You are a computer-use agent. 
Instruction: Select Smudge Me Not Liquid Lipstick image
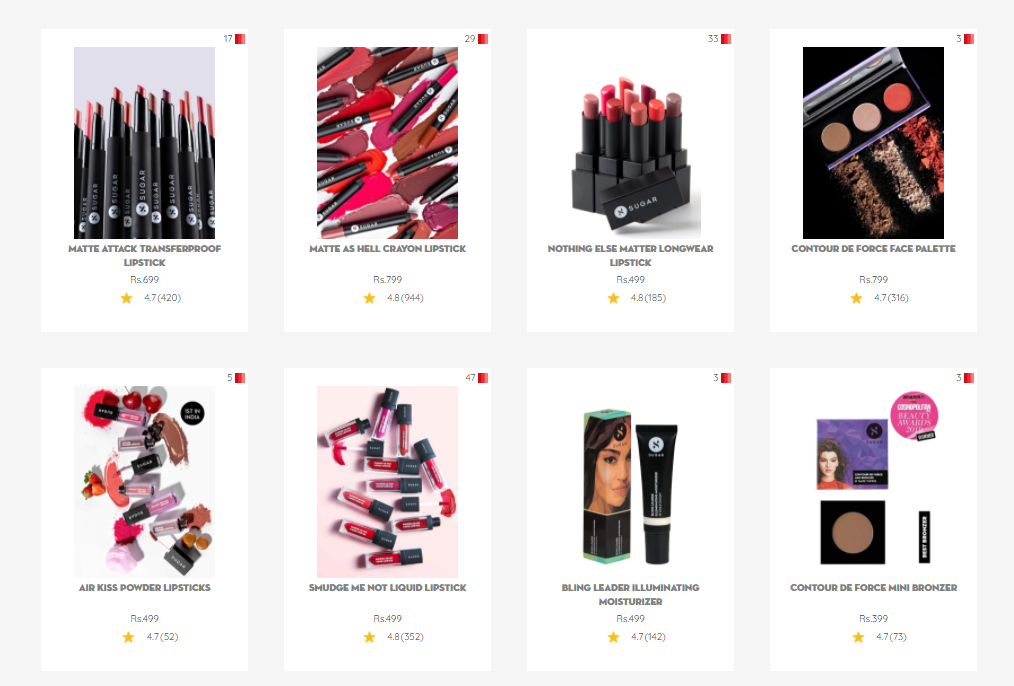(387, 482)
